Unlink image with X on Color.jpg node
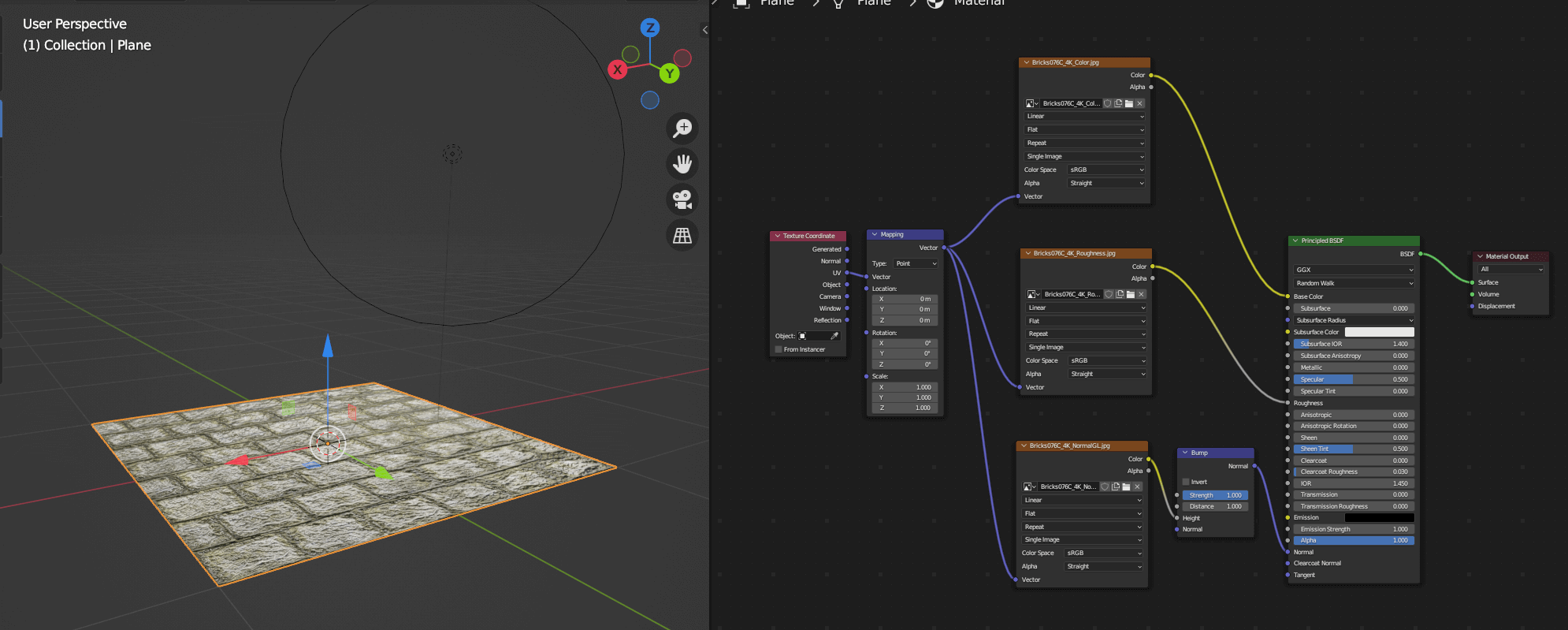 tap(1139, 103)
